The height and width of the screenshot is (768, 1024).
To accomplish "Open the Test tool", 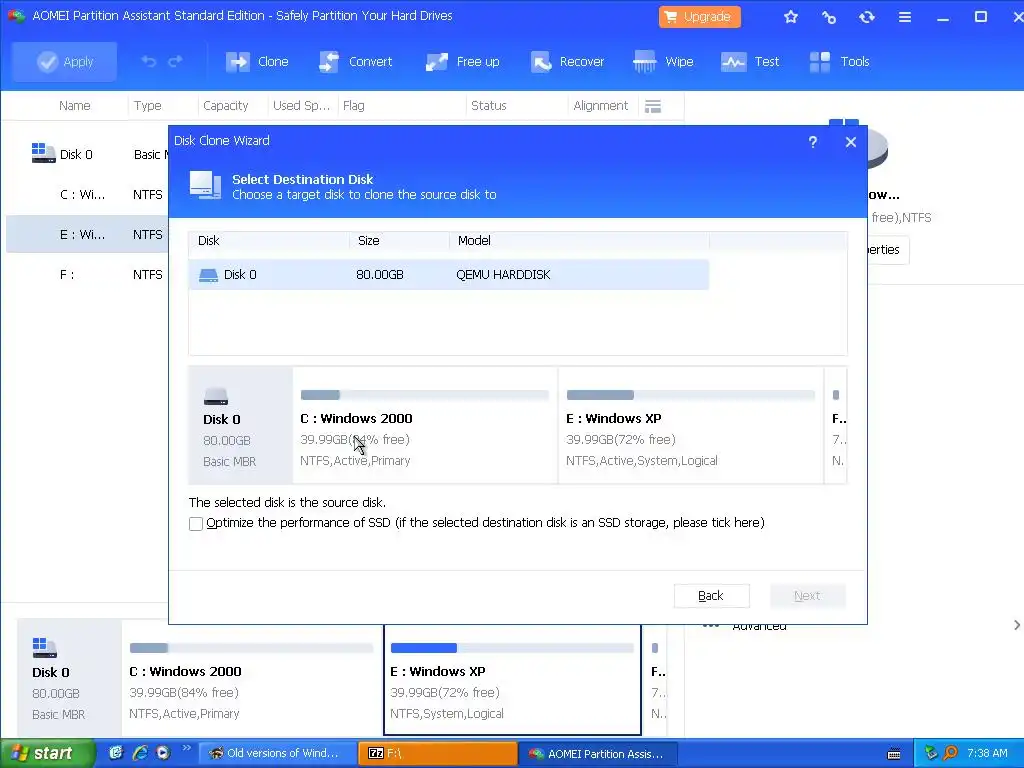I will [x=750, y=62].
